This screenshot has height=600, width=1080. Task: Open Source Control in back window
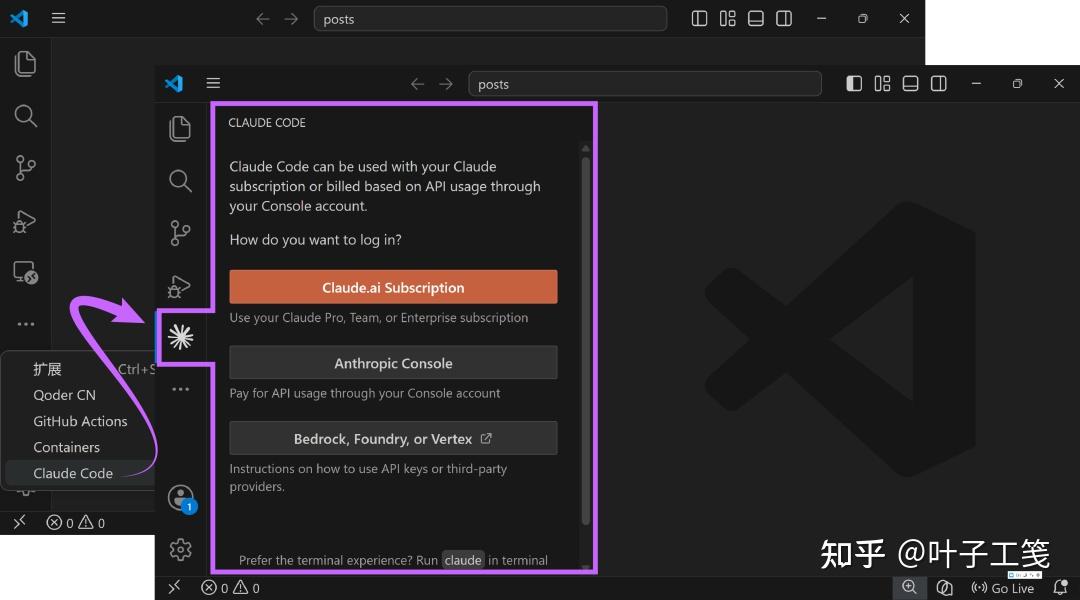click(x=25, y=167)
